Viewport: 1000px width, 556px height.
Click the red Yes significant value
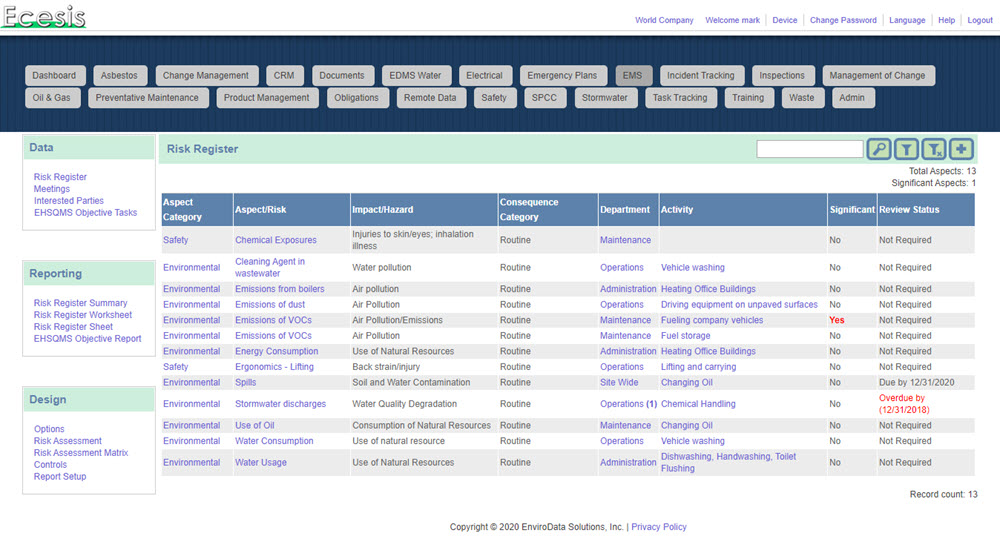click(836, 320)
